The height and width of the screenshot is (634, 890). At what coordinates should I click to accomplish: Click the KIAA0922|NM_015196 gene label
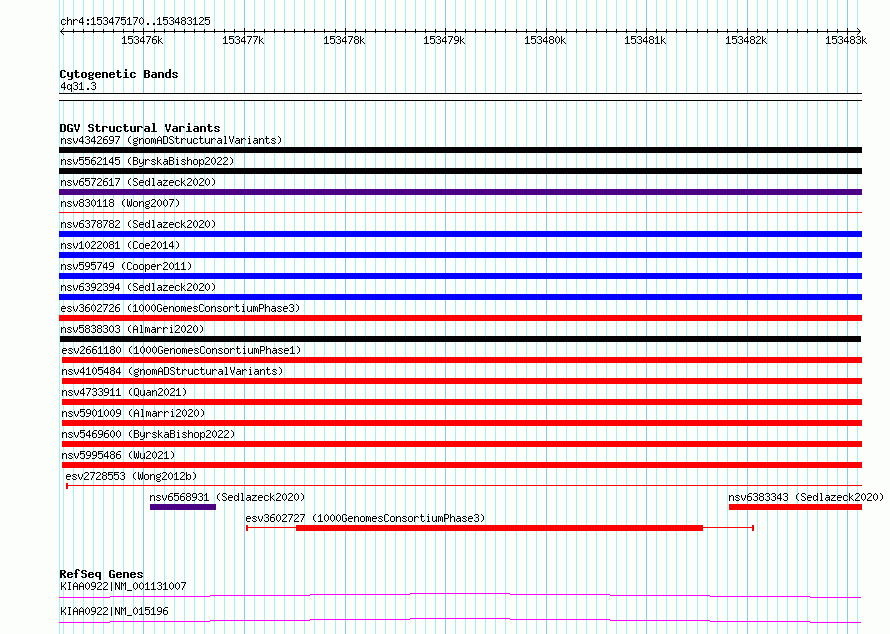click(x=114, y=611)
